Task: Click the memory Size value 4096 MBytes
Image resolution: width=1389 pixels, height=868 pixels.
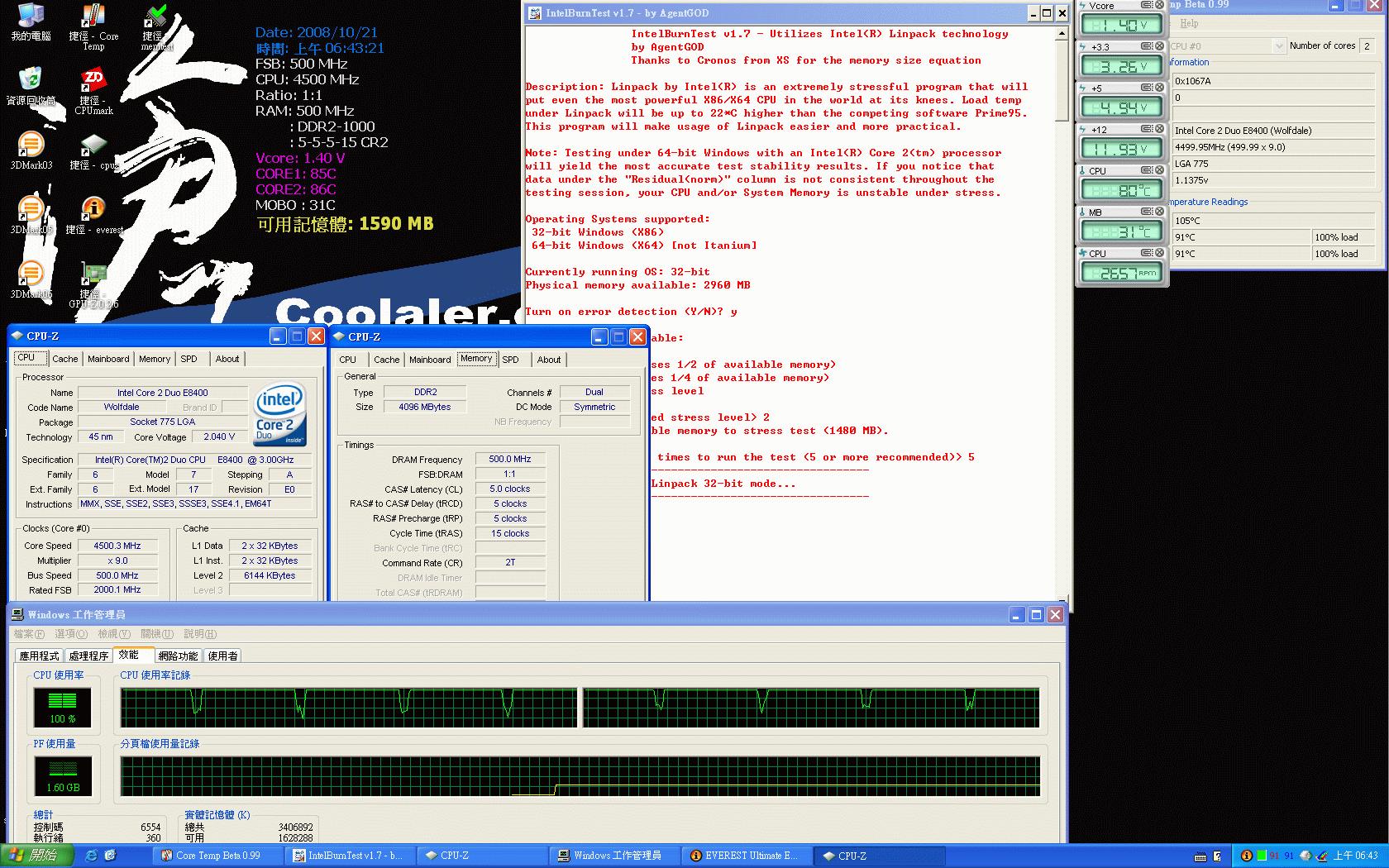Action: (425, 407)
